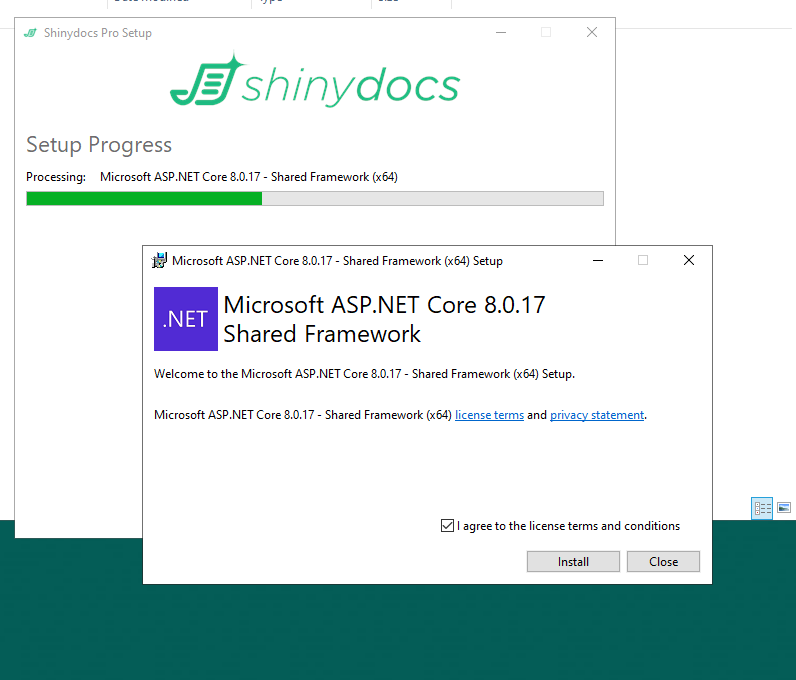The image size is (796, 680).
Task: Minimize the ASP.NET Core Setup dialog
Action: 597,261
